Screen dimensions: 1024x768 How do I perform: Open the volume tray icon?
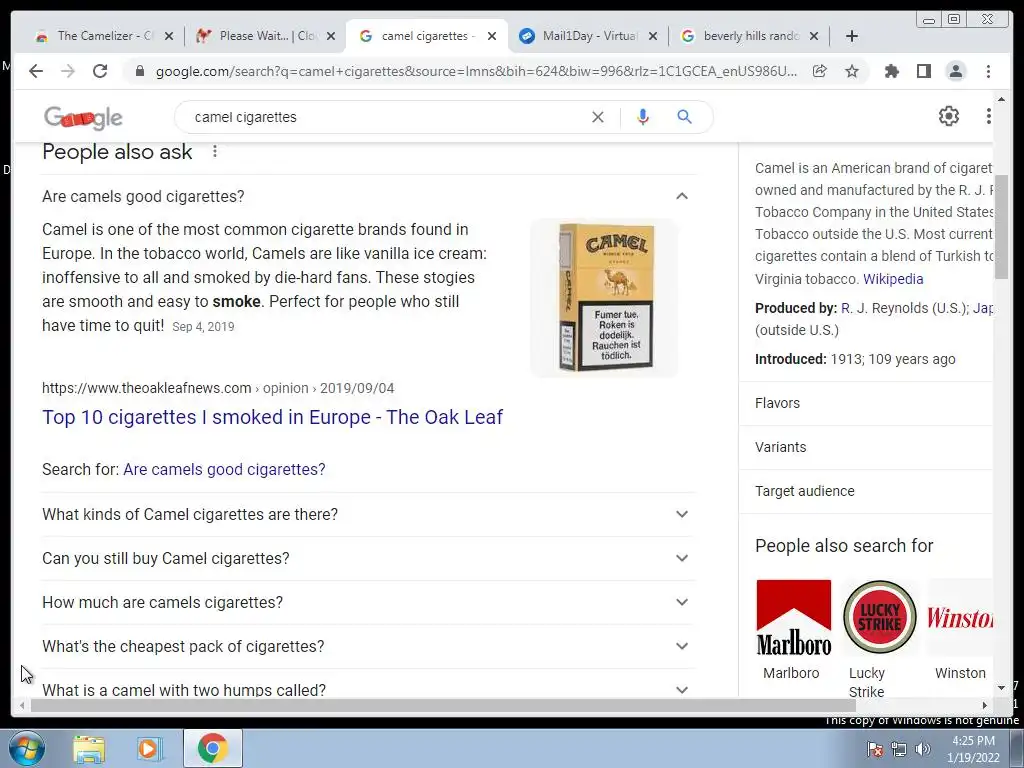923,749
